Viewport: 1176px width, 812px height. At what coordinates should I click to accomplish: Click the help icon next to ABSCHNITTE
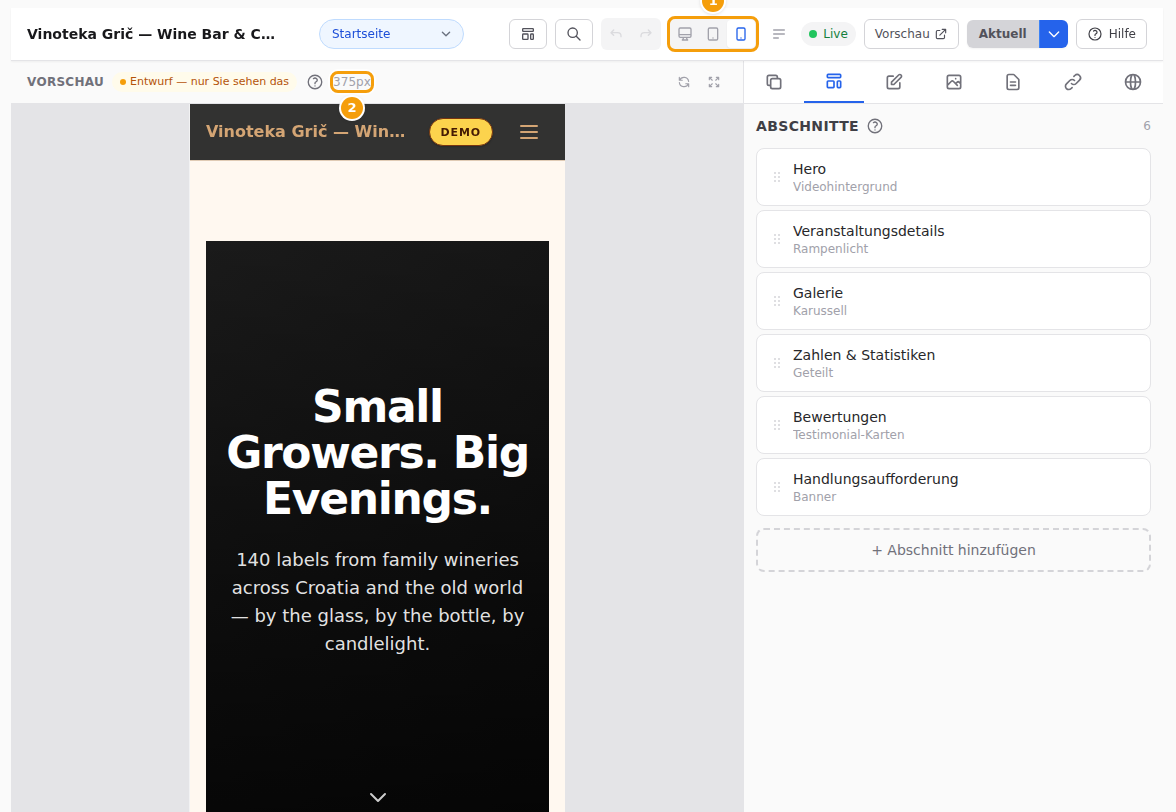point(875,126)
